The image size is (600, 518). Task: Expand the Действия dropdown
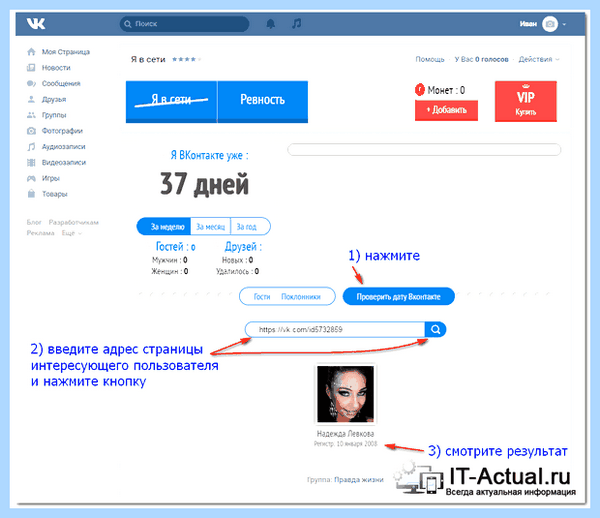pyautogui.click(x=539, y=59)
